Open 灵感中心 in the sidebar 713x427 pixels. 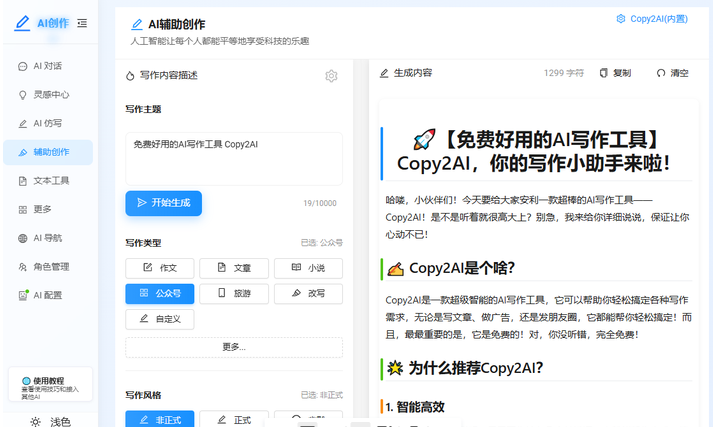(x=48, y=95)
